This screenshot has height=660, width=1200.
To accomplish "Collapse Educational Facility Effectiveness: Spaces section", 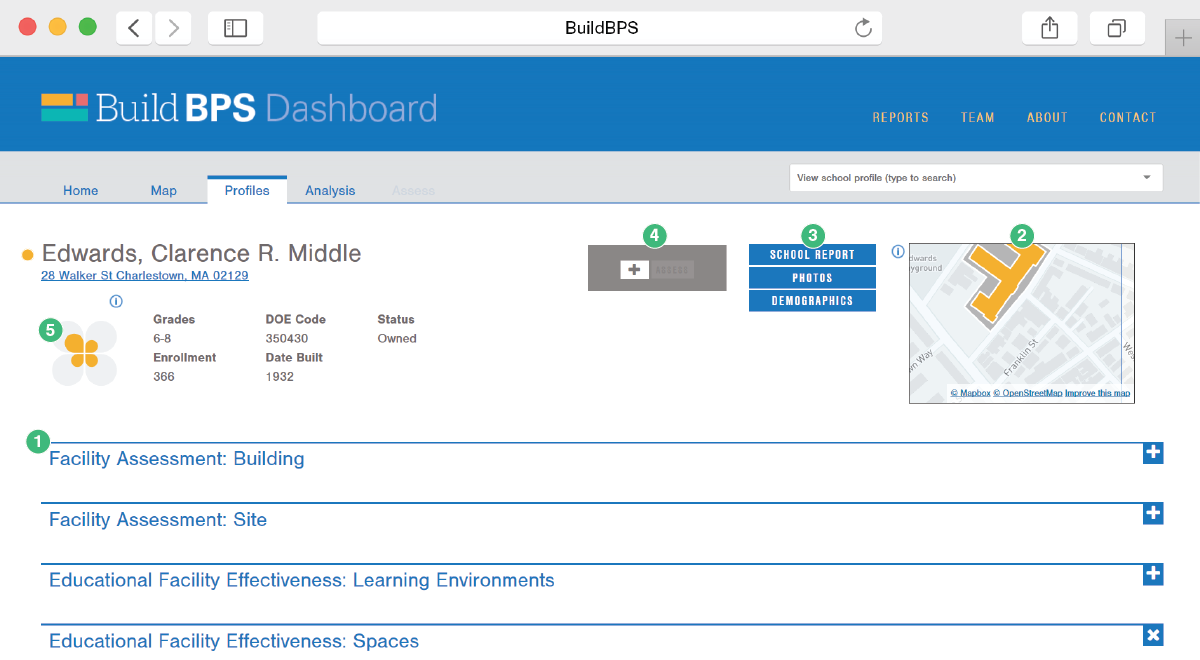I will (x=1153, y=635).
